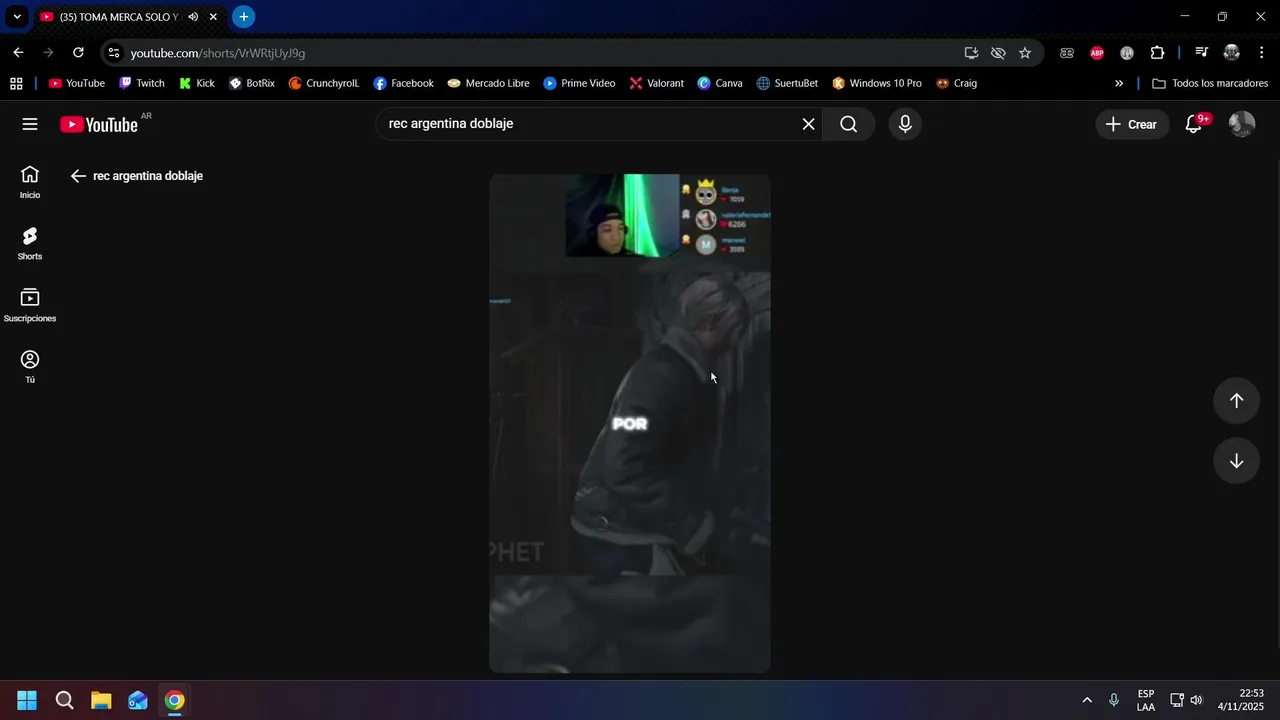Open the grey round extension after ABP
The width and height of the screenshot is (1280, 720).
tap(1127, 53)
